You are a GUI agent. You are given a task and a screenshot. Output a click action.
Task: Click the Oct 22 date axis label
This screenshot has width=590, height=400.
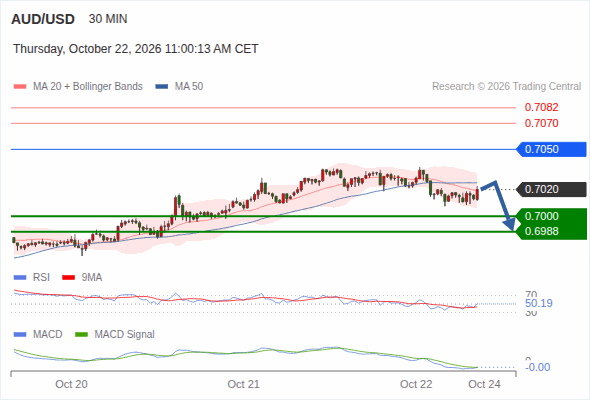[x=416, y=384]
